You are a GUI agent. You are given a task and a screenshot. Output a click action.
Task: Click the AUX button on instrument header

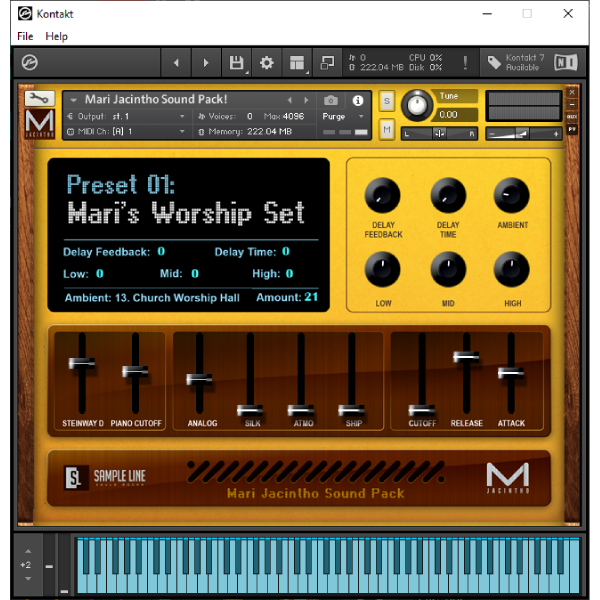point(572,117)
